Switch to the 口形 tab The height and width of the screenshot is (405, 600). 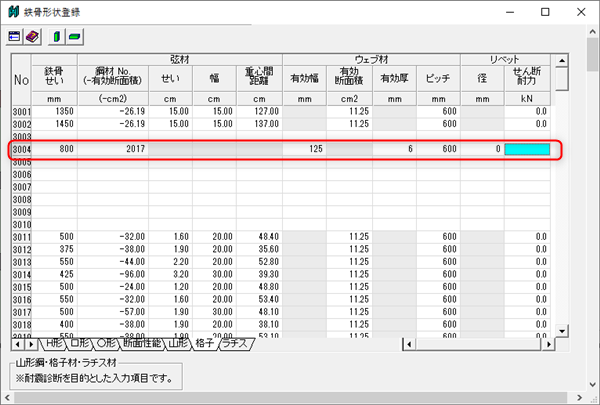pos(75,343)
